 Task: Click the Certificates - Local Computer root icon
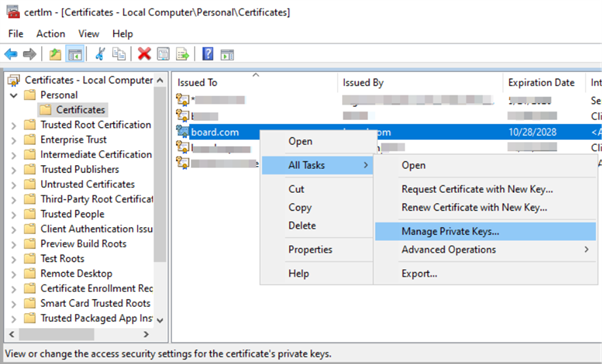point(13,80)
